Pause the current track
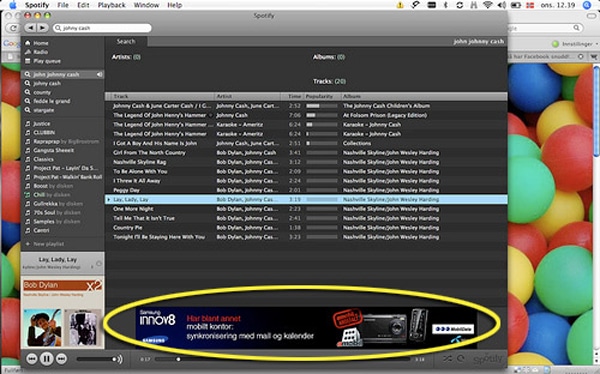 (47, 359)
